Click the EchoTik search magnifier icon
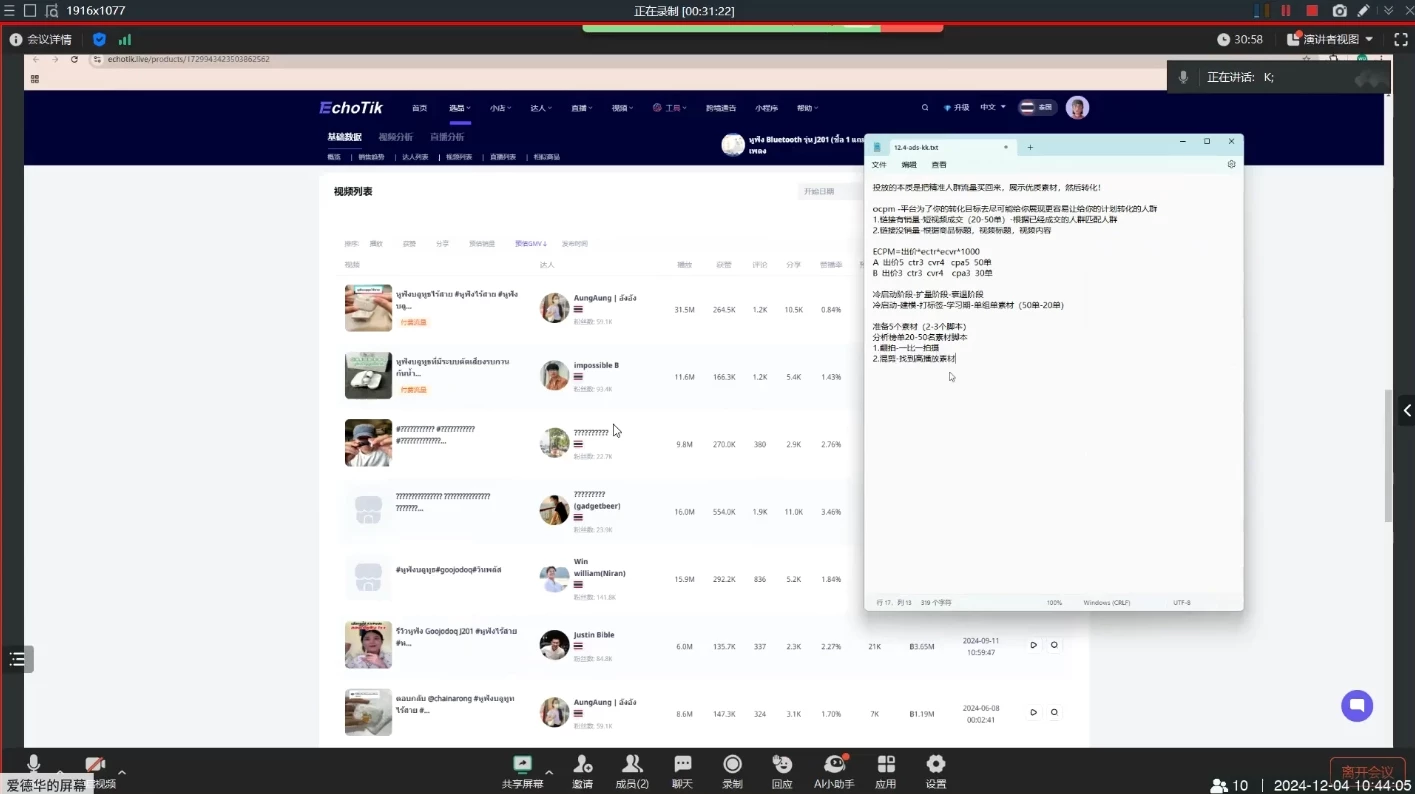Viewport: 1415px width, 794px height. 925,108
